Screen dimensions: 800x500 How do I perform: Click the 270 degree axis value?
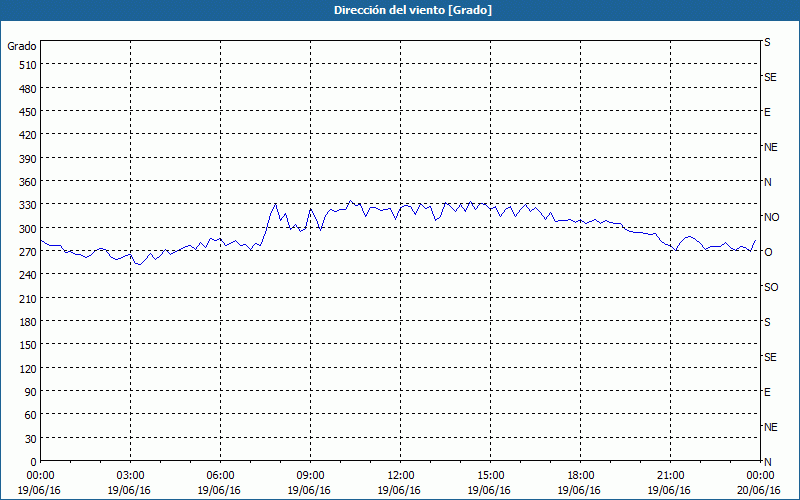point(27,251)
